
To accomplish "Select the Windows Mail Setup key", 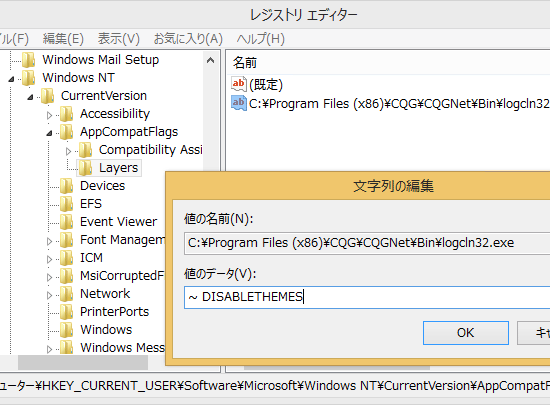I will pyautogui.click(x=101, y=60).
